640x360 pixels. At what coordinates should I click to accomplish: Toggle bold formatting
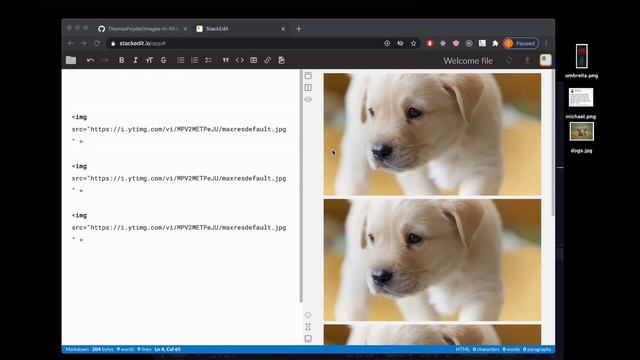[x=121, y=60]
